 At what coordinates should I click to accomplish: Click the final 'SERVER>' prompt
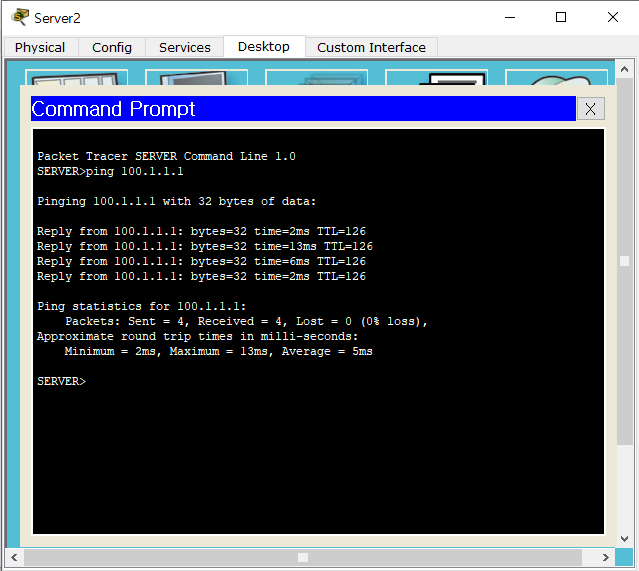[x=62, y=381]
